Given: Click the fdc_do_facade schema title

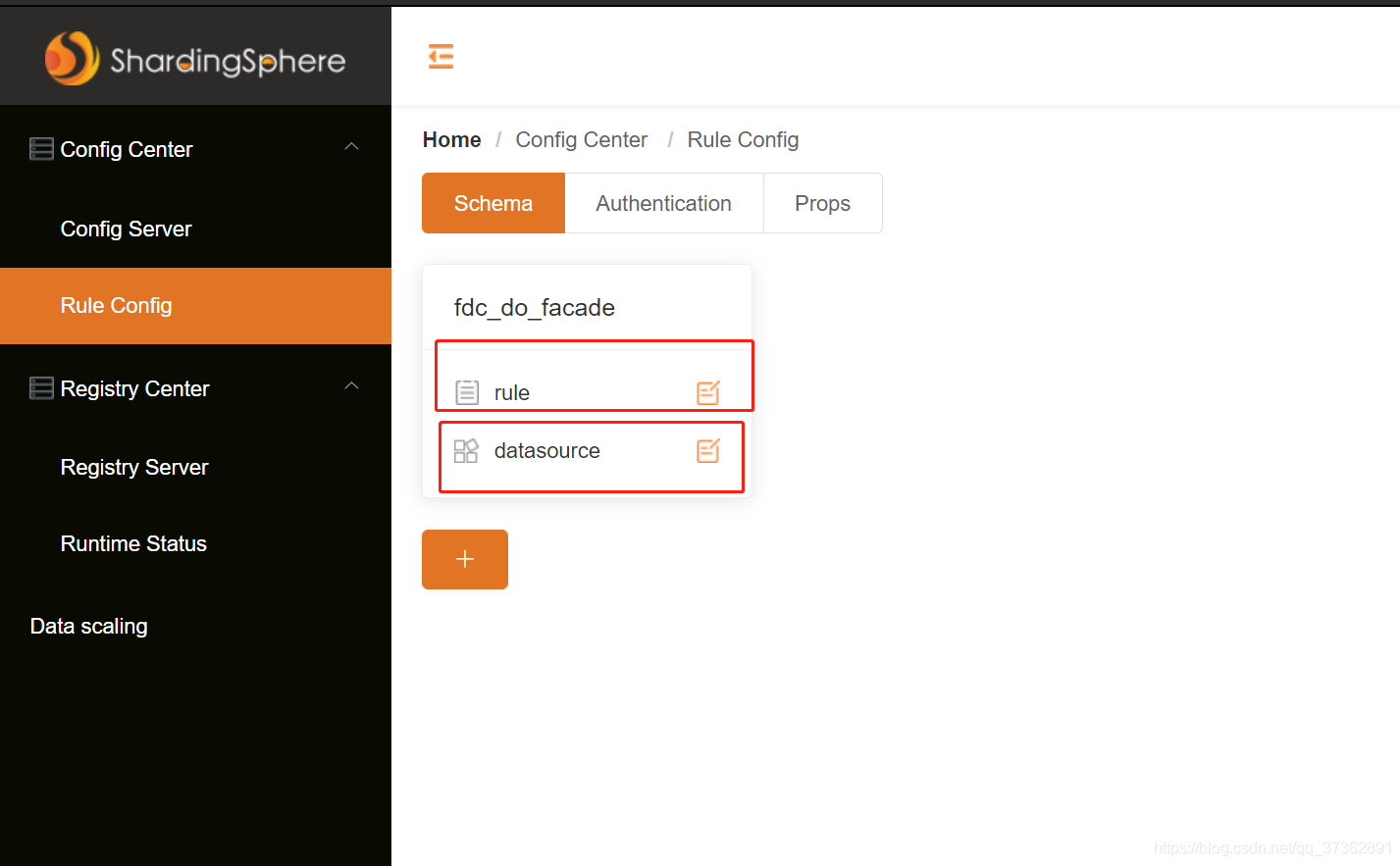Looking at the screenshot, I should pos(535,308).
